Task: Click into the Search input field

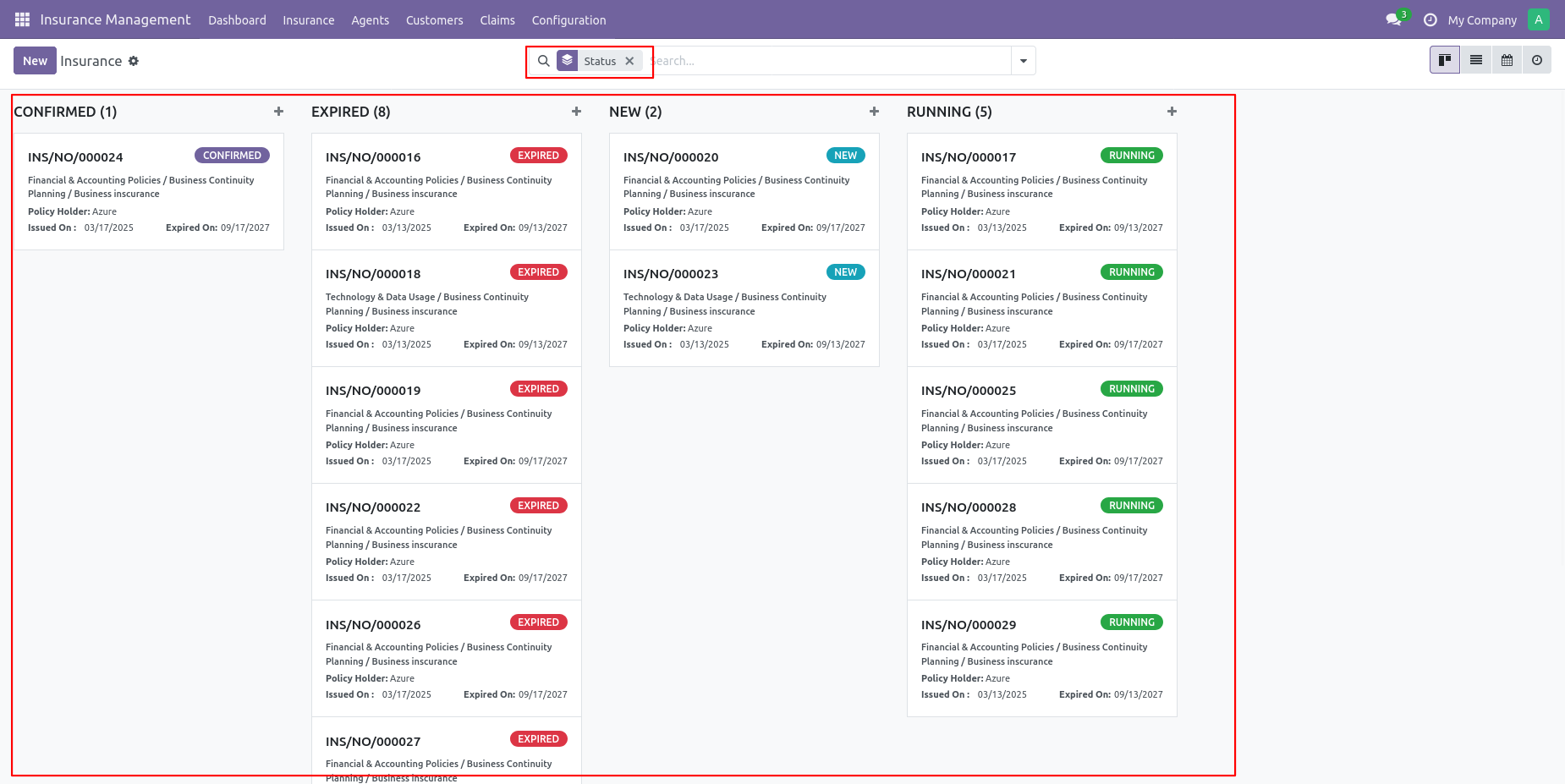Action: [829, 61]
